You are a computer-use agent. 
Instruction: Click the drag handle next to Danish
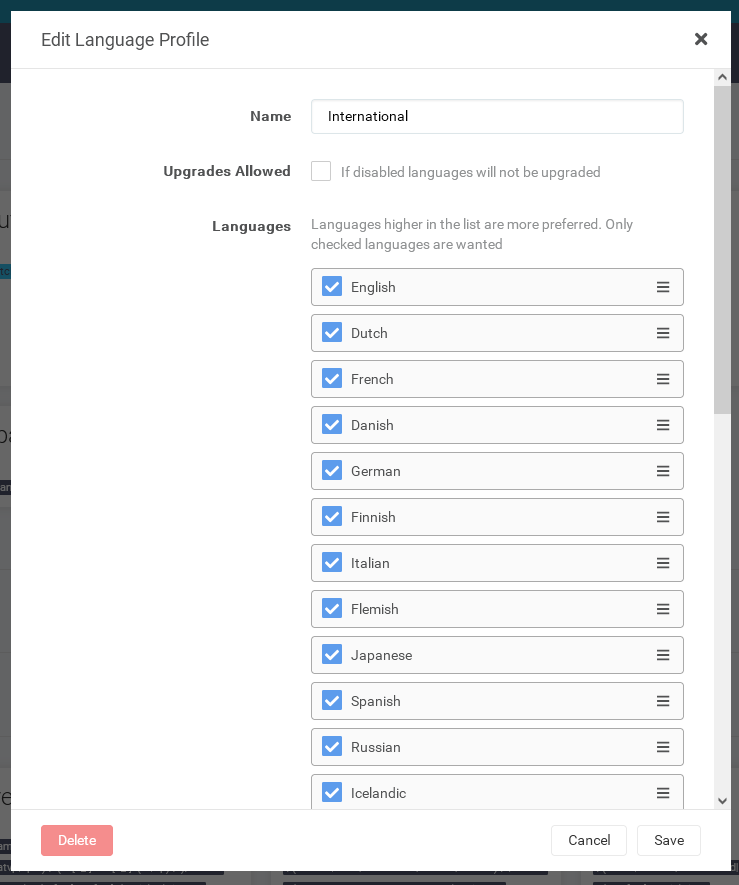click(x=663, y=425)
